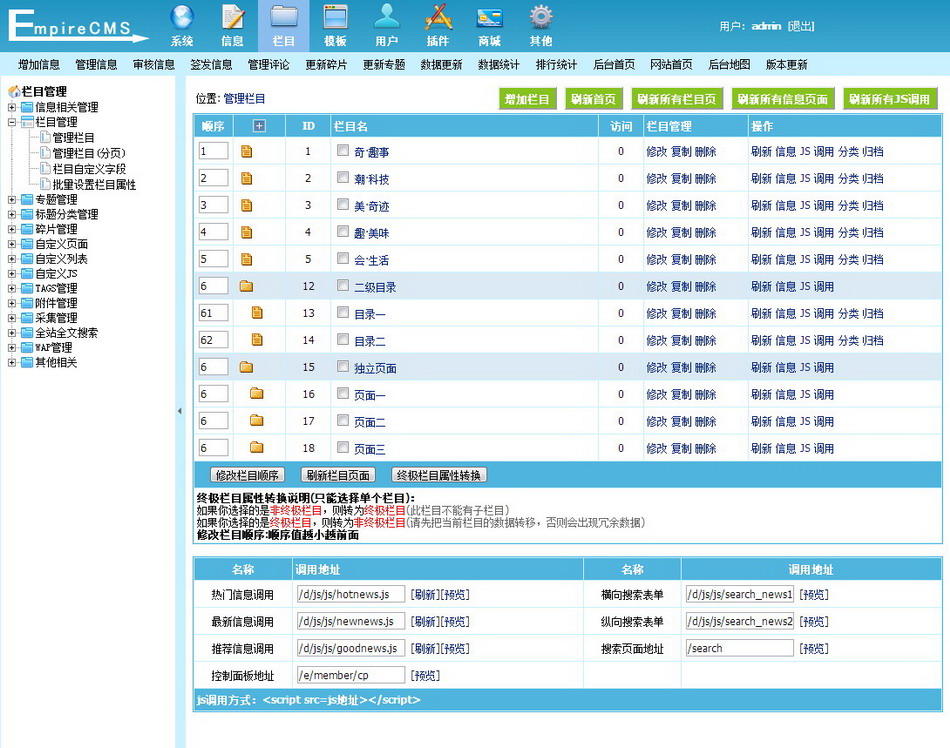Image resolution: width=950 pixels, height=748 pixels.
Task: Open the 版本更新 menu item
Action: tap(786, 65)
